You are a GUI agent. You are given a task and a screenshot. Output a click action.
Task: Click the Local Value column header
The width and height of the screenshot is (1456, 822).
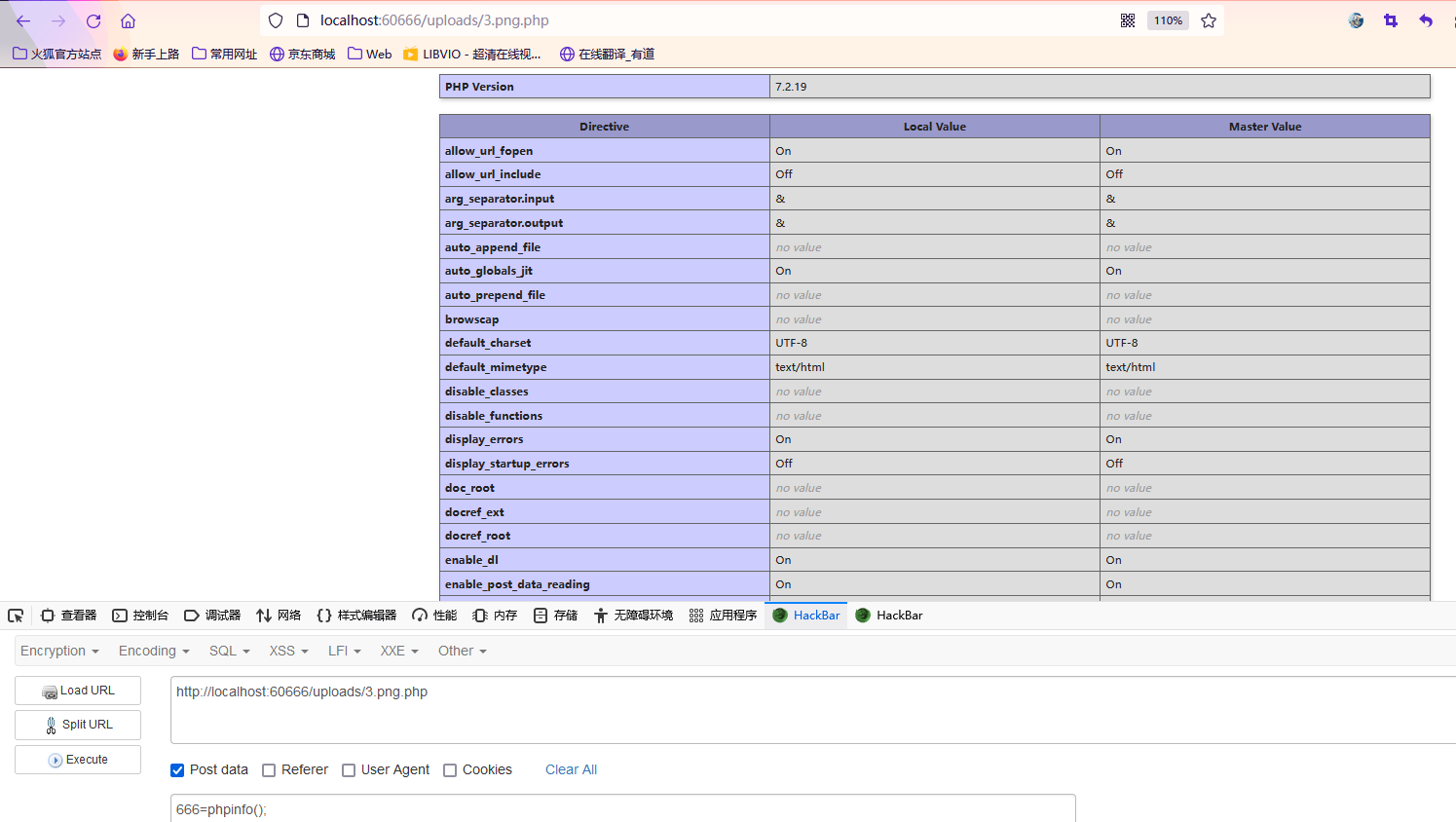coord(935,127)
